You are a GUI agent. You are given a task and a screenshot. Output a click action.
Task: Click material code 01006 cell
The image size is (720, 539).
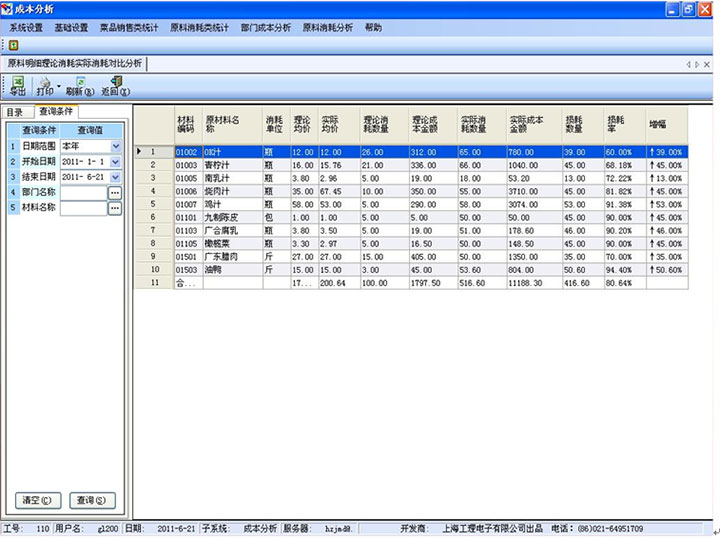(x=188, y=191)
